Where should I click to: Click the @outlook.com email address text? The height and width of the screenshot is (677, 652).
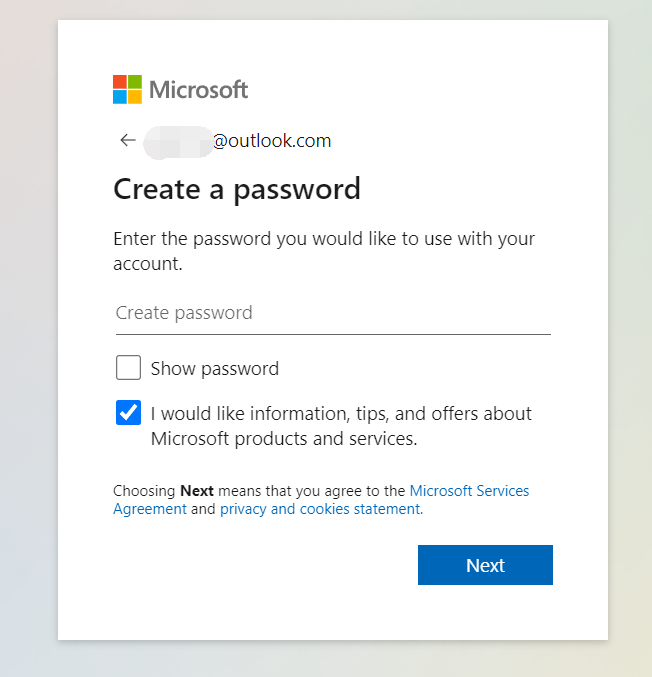tap(272, 141)
